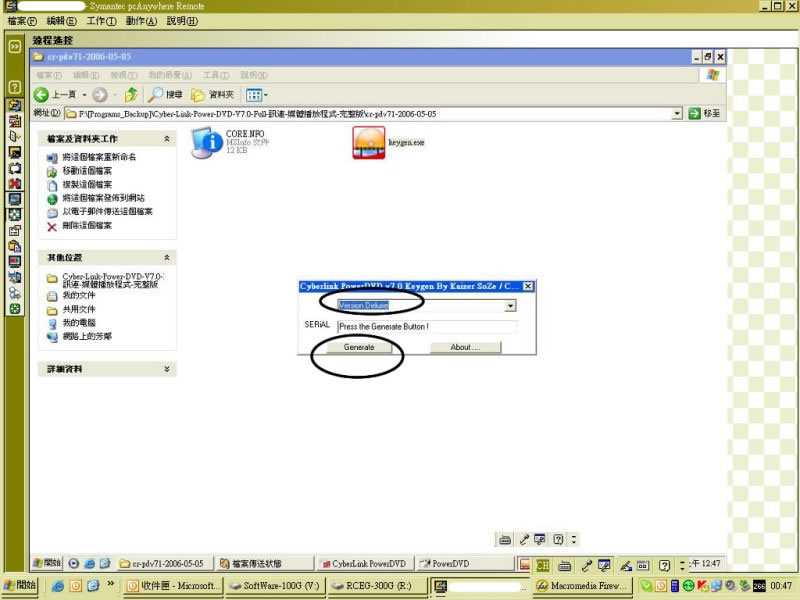Launch Internet Explorer from local quick launch
Screen dimensions: 800x600
click(x=58, y=586)
